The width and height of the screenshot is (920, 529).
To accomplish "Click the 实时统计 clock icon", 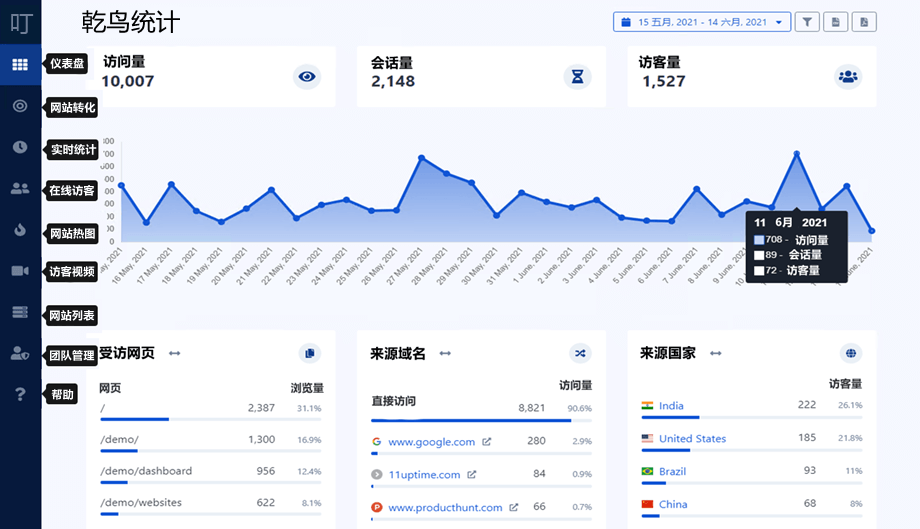I will pos(20,147).
